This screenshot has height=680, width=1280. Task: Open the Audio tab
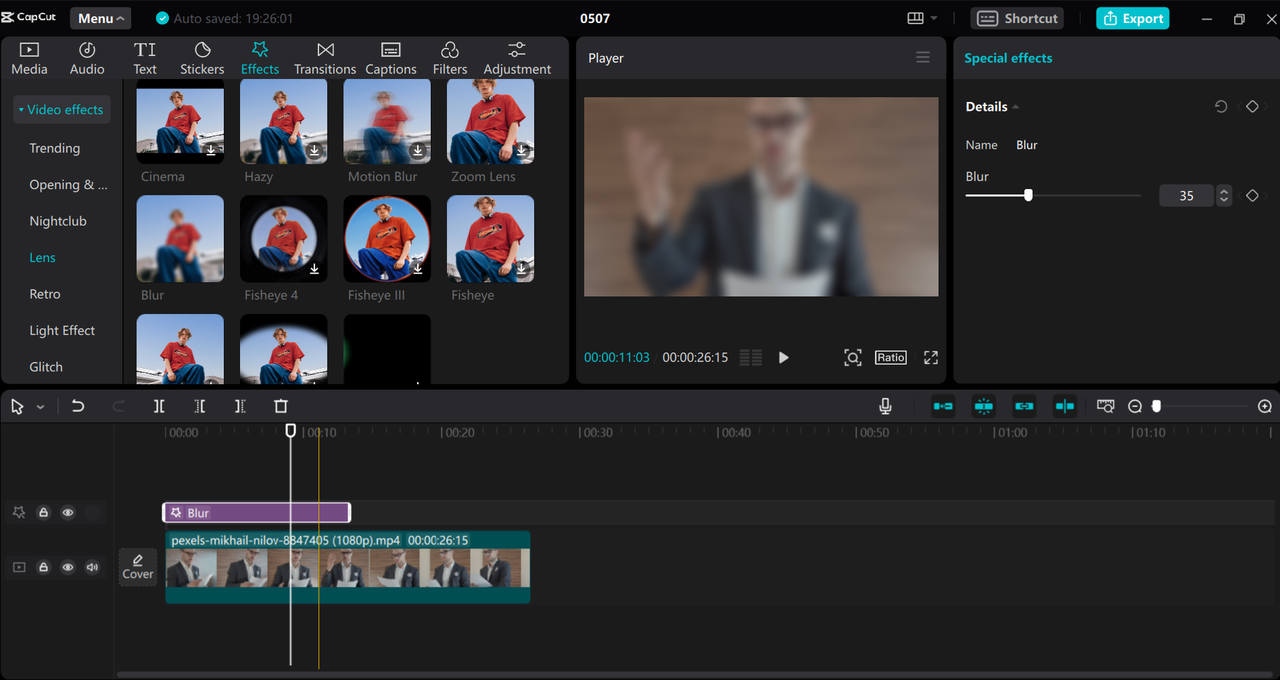pyautogui.click(x=87, y=59)
